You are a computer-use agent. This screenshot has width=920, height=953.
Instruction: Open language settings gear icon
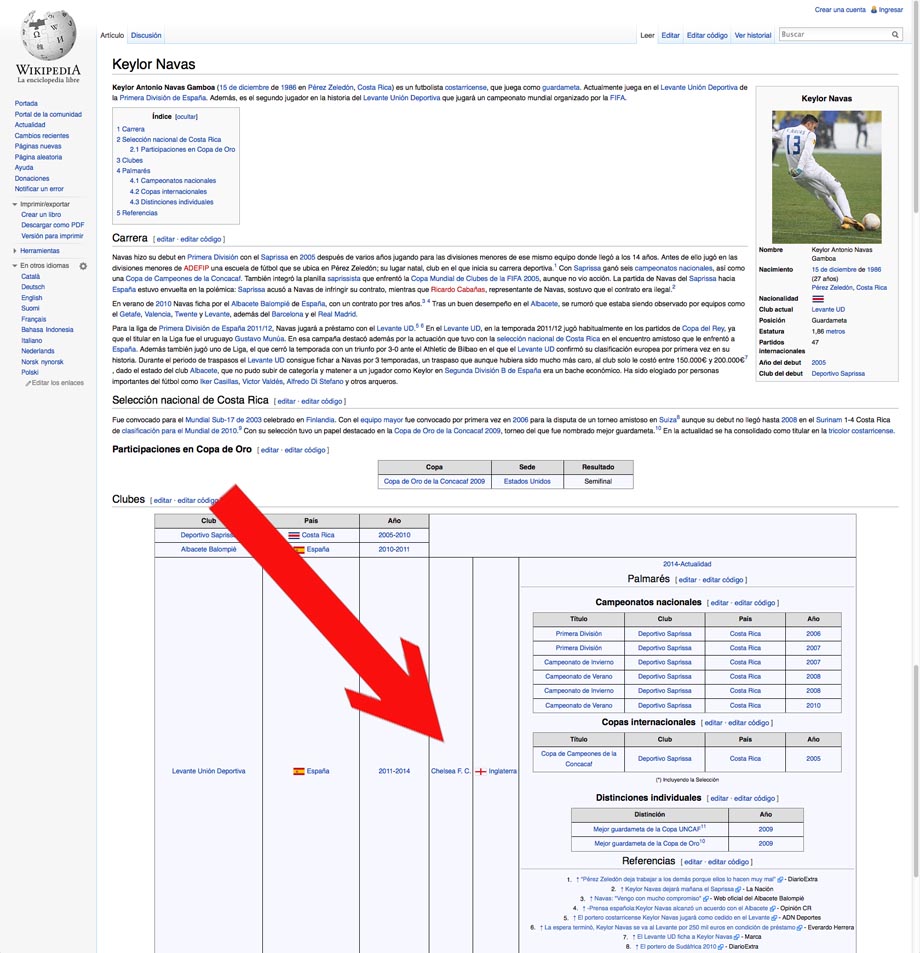tap(83, 266)
